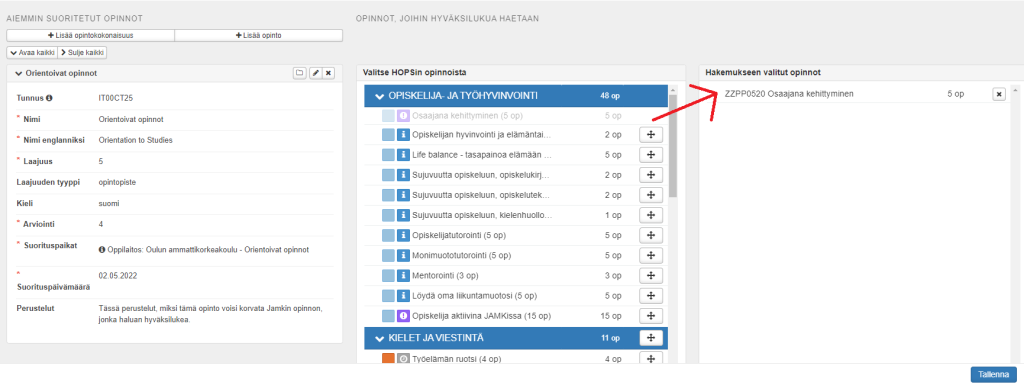Click Perustelut text starting Tässä perustelut

click(210, 314)
